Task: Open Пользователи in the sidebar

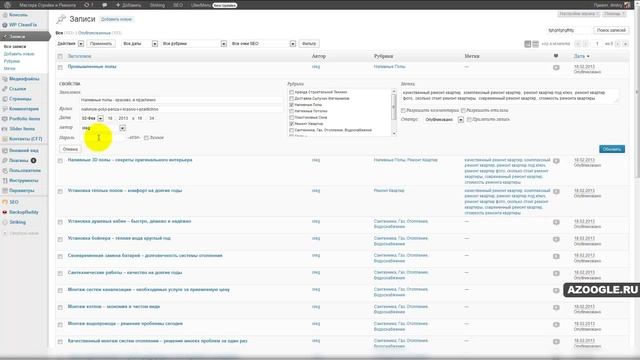Action: [x=25, y=171]
